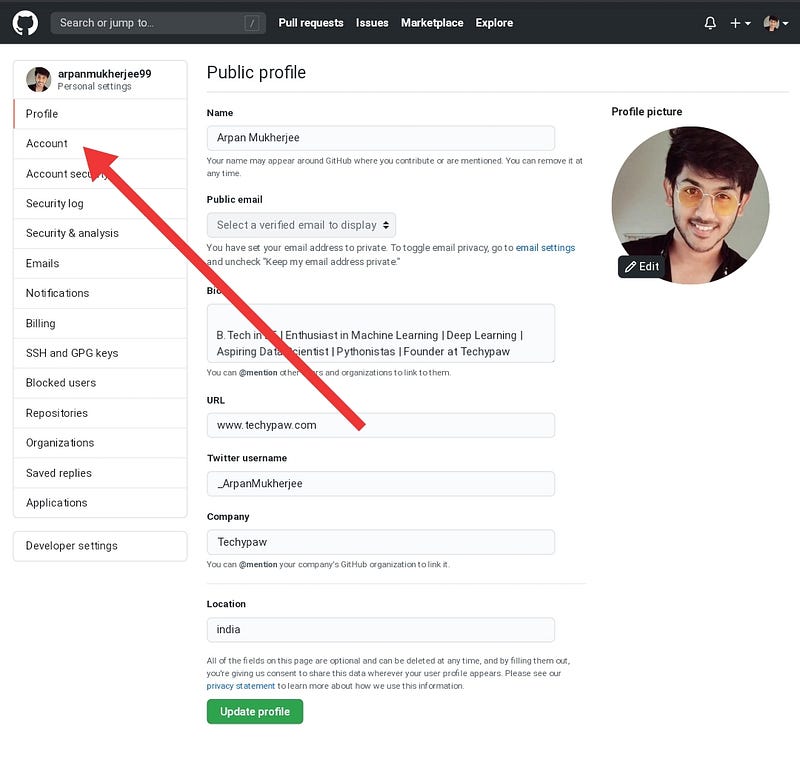Open the privacy statement link
Viewport: 800px width, 759px height.
pyautogui.click(x=241, y=686)
